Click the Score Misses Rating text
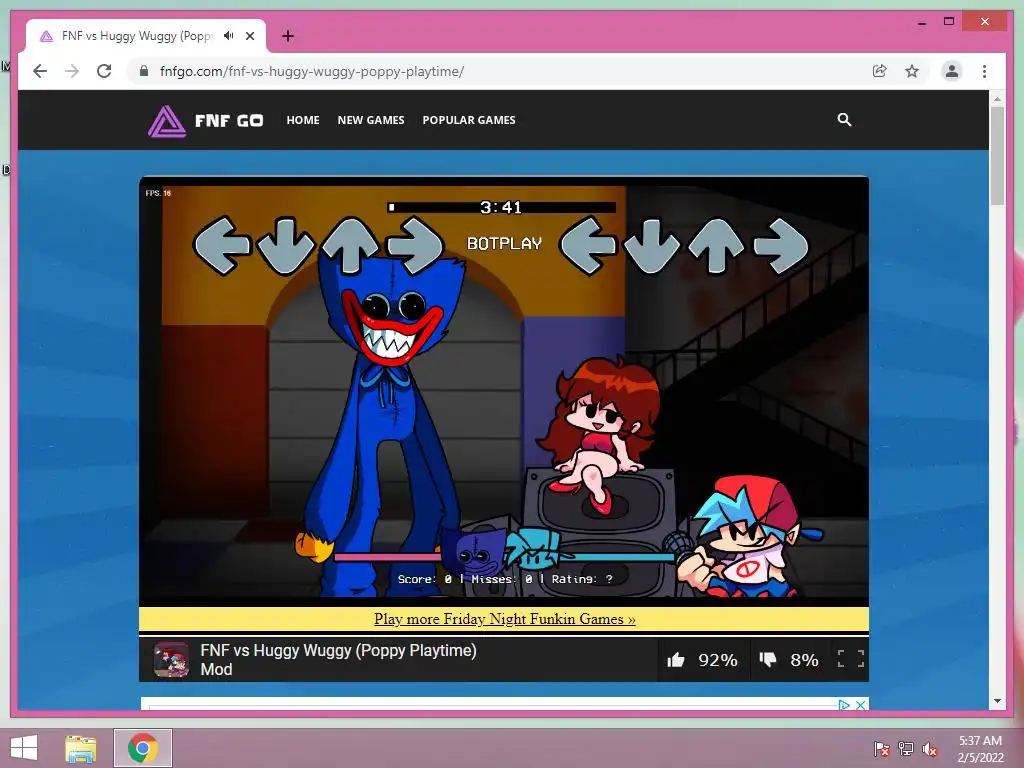The image size is (1024, 768). click(x=505, y=579)
